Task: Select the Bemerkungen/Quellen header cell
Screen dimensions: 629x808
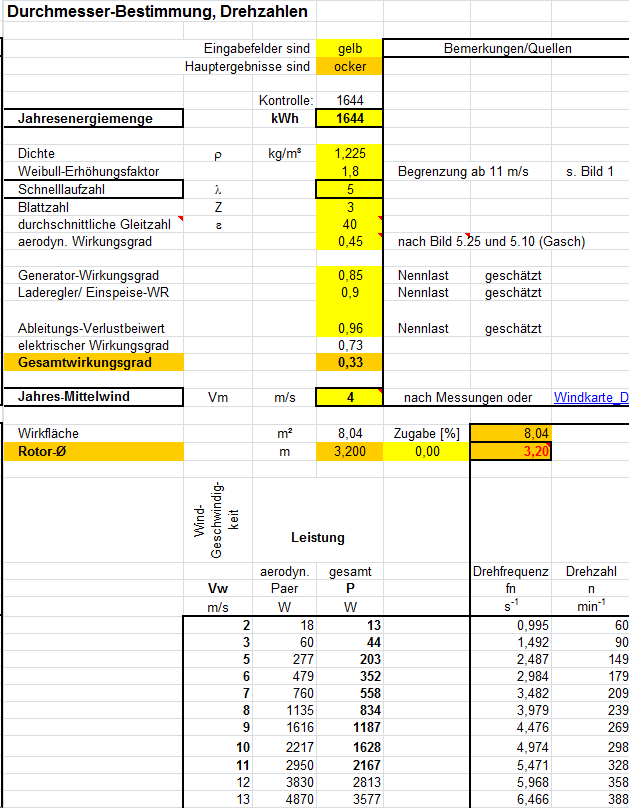Action: [506, 49]
